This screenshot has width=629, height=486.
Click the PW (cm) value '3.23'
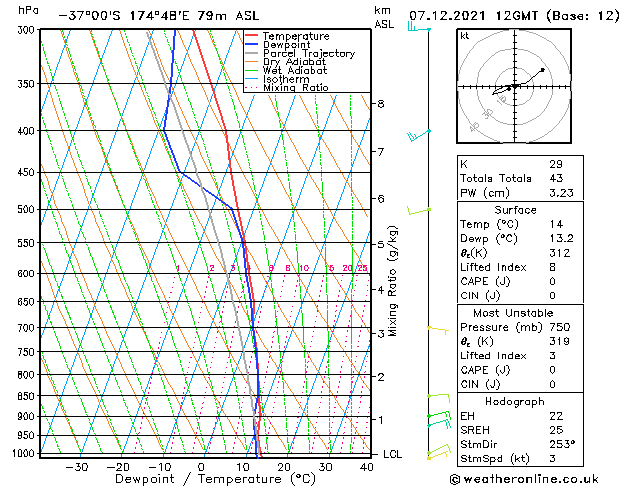pos(561,193)
